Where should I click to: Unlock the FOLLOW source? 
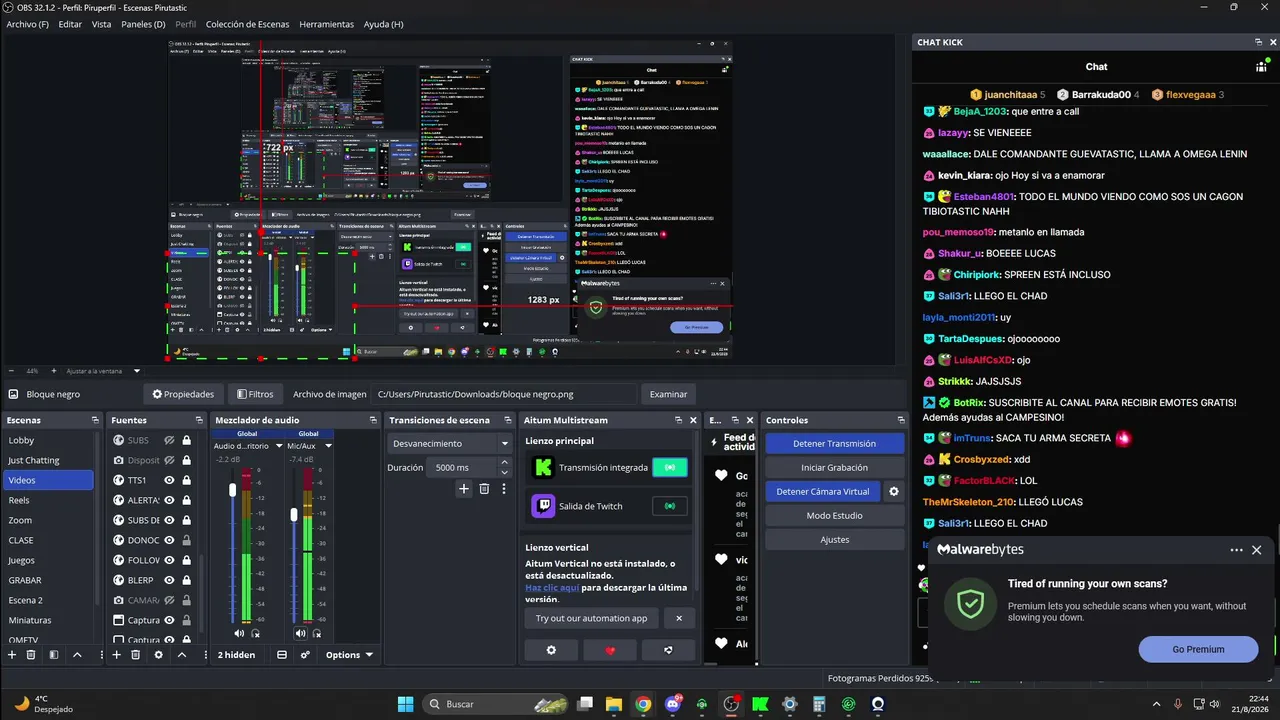tap(186, 560)
